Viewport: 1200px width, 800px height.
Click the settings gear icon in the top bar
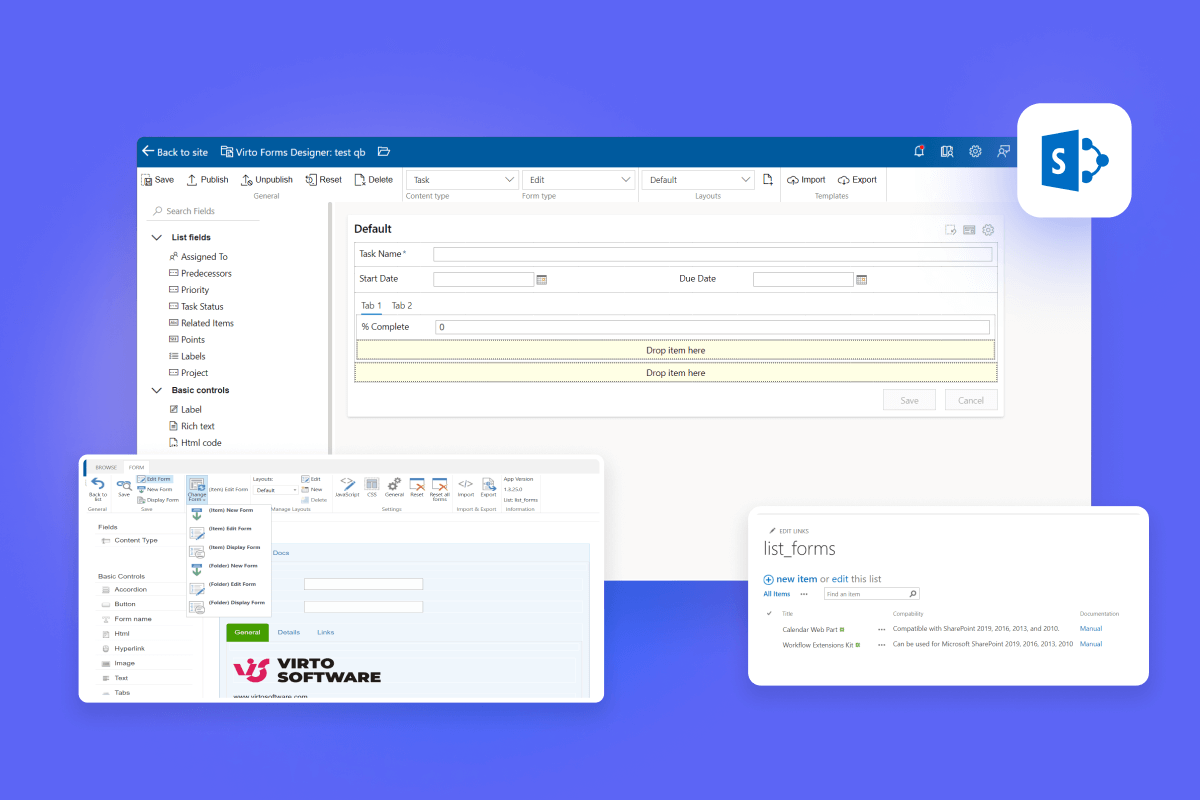pos(975,151)
